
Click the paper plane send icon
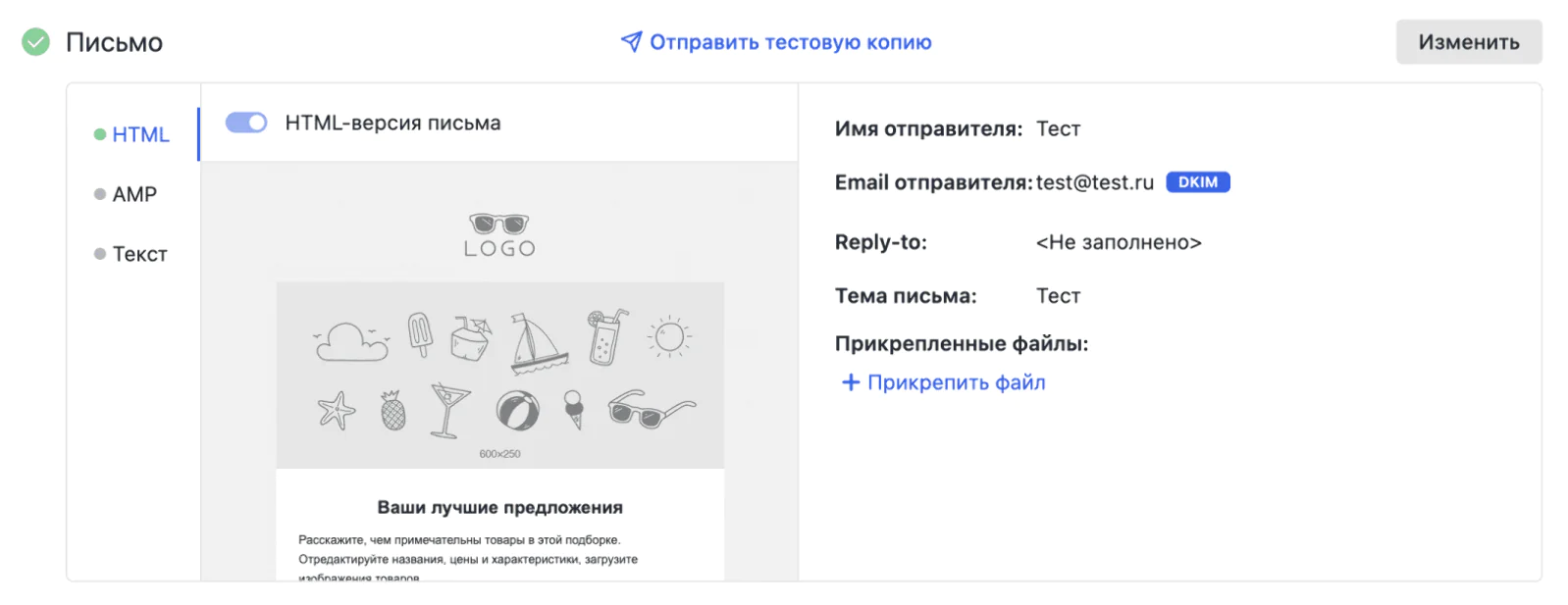point(632,41)
